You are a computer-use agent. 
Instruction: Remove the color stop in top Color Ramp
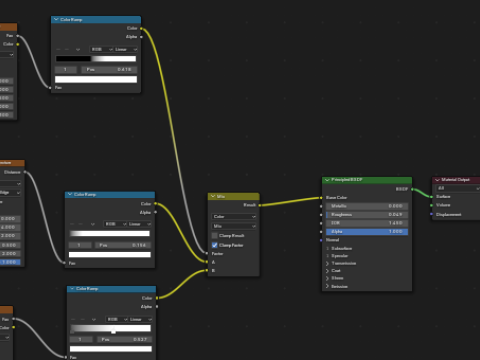click(x=67, y=49)
